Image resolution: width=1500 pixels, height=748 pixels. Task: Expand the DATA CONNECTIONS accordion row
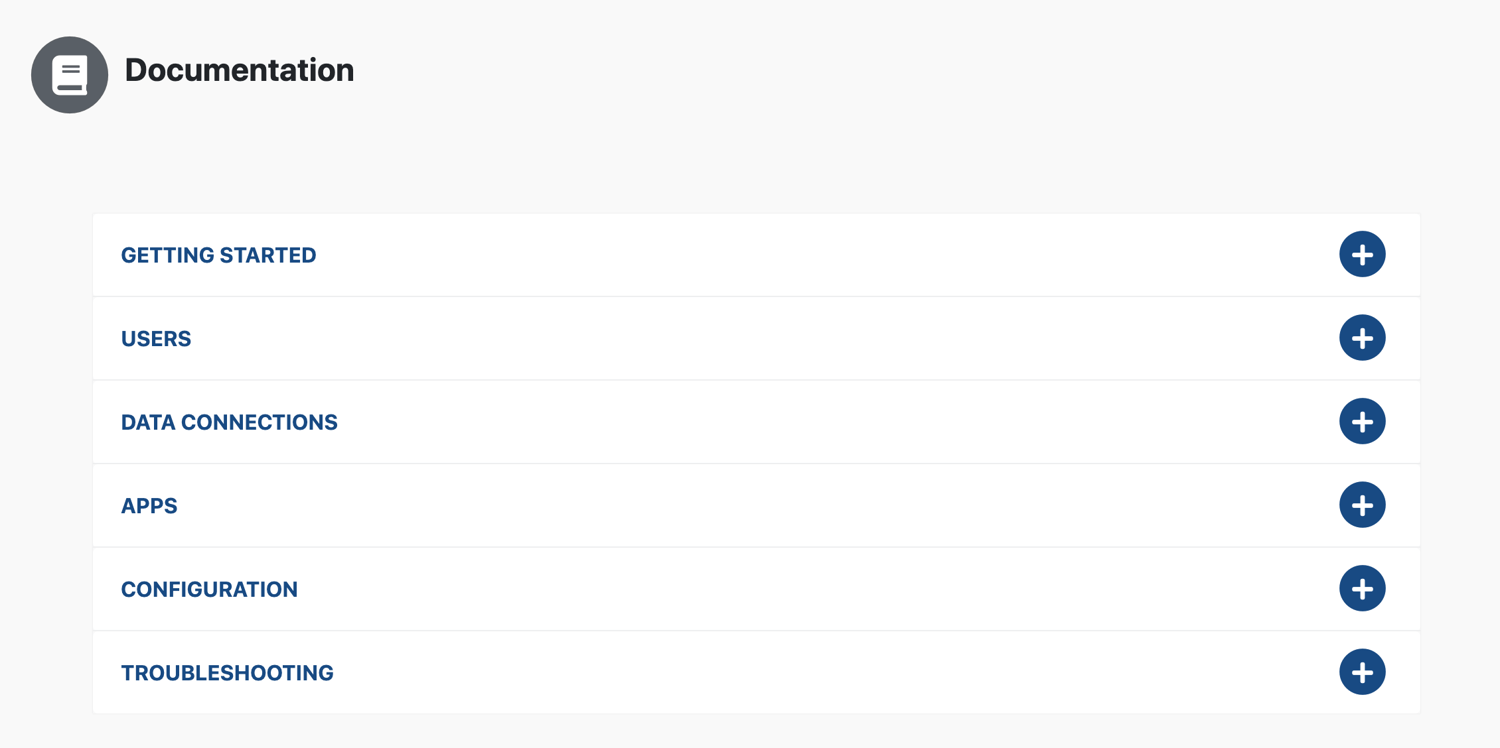[756, 422]
